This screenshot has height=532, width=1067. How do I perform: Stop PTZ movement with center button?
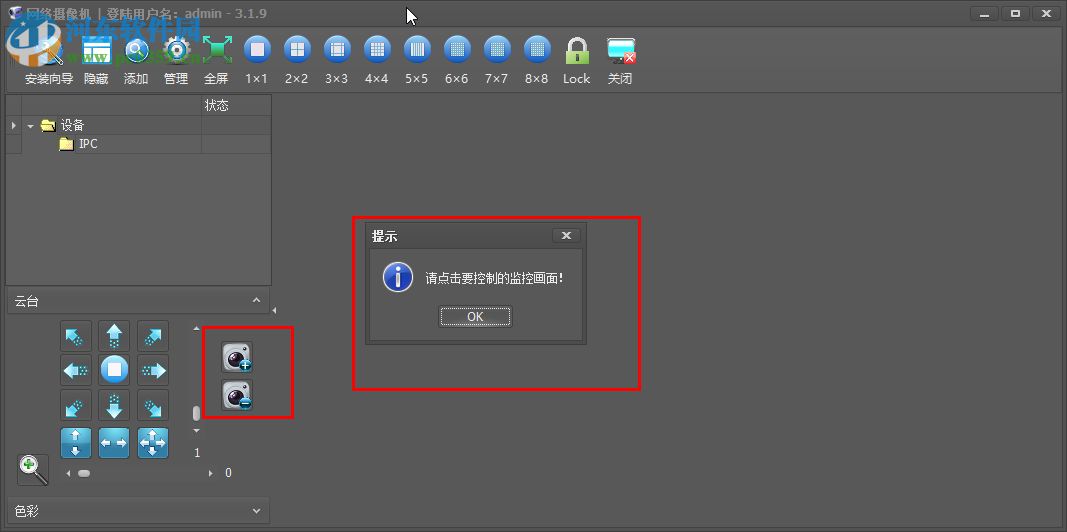pos(114,370)
